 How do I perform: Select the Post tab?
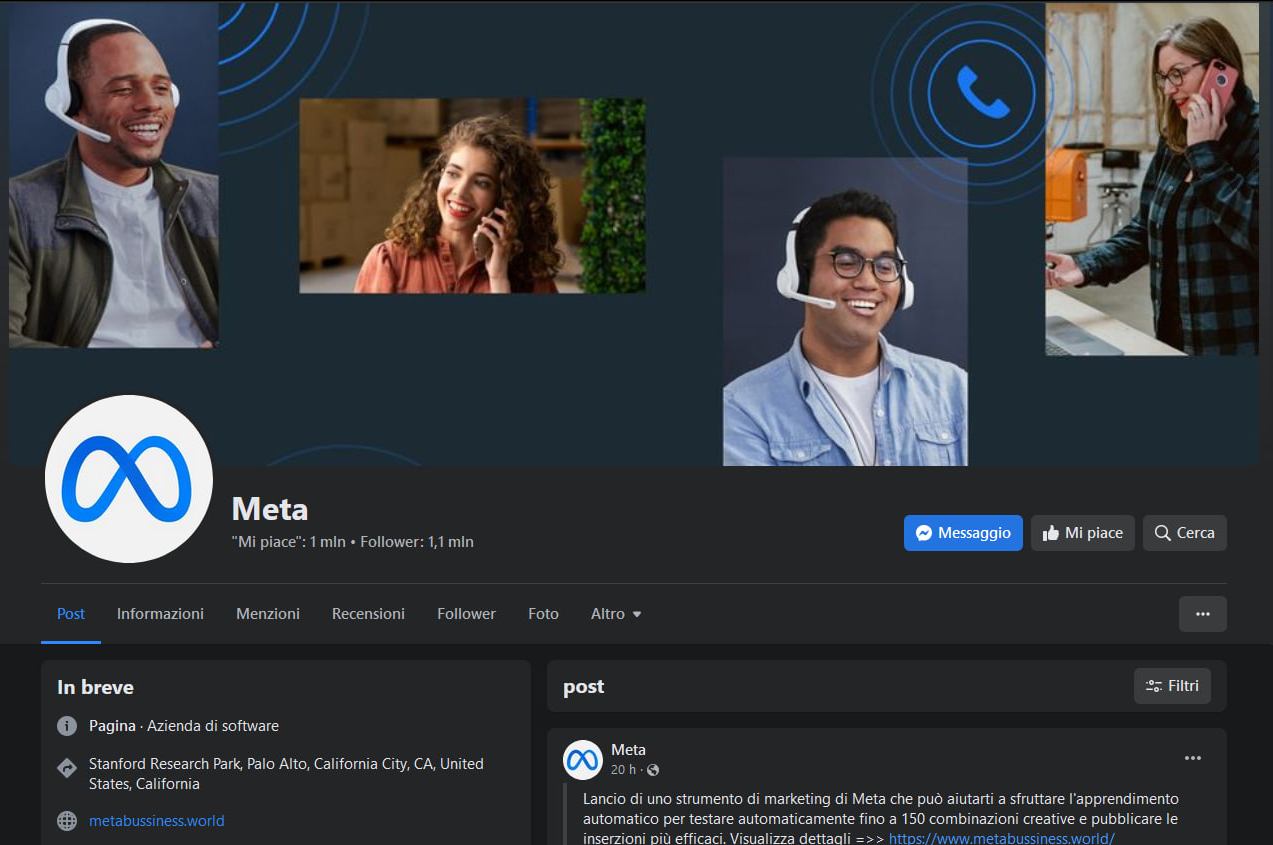(x=71, y=614)
